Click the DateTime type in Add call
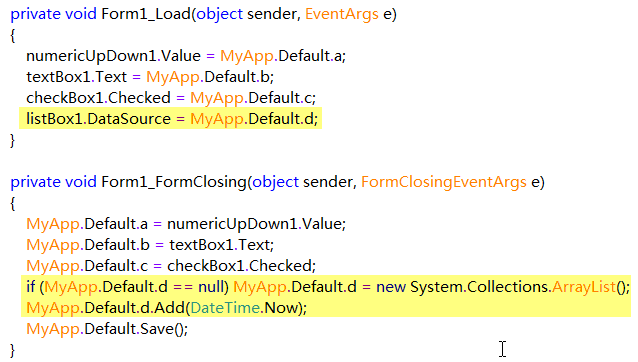This screenshot has height=362, width=638. click(225, 308)
